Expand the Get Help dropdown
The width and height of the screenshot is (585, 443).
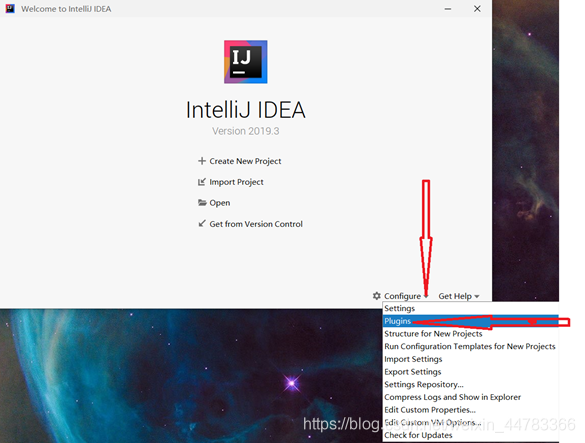point(459,296)
